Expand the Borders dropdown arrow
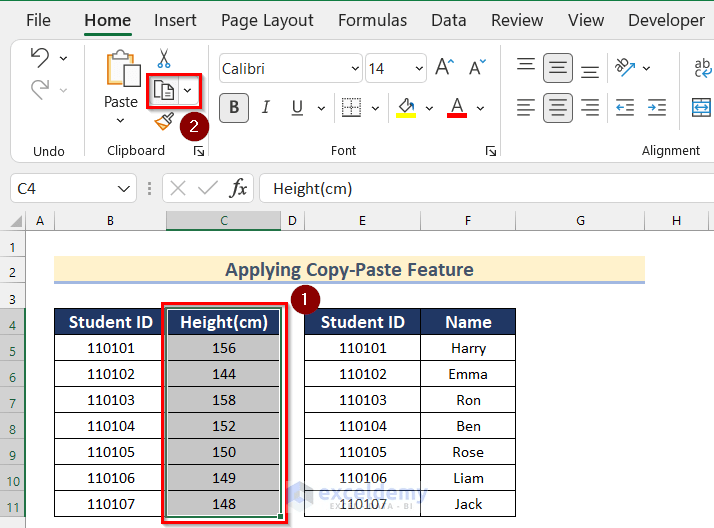Screen dimensions: 714x528 point(375,108)
